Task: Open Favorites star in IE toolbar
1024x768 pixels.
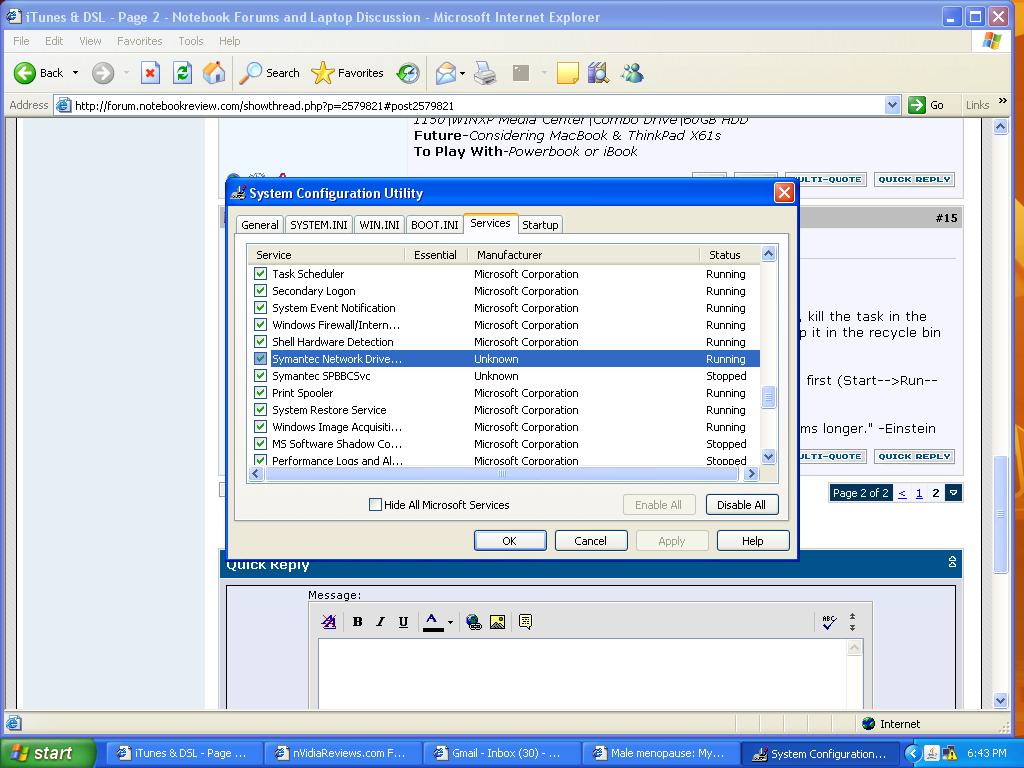Action: pyautogui.click(x=347, y=73)
